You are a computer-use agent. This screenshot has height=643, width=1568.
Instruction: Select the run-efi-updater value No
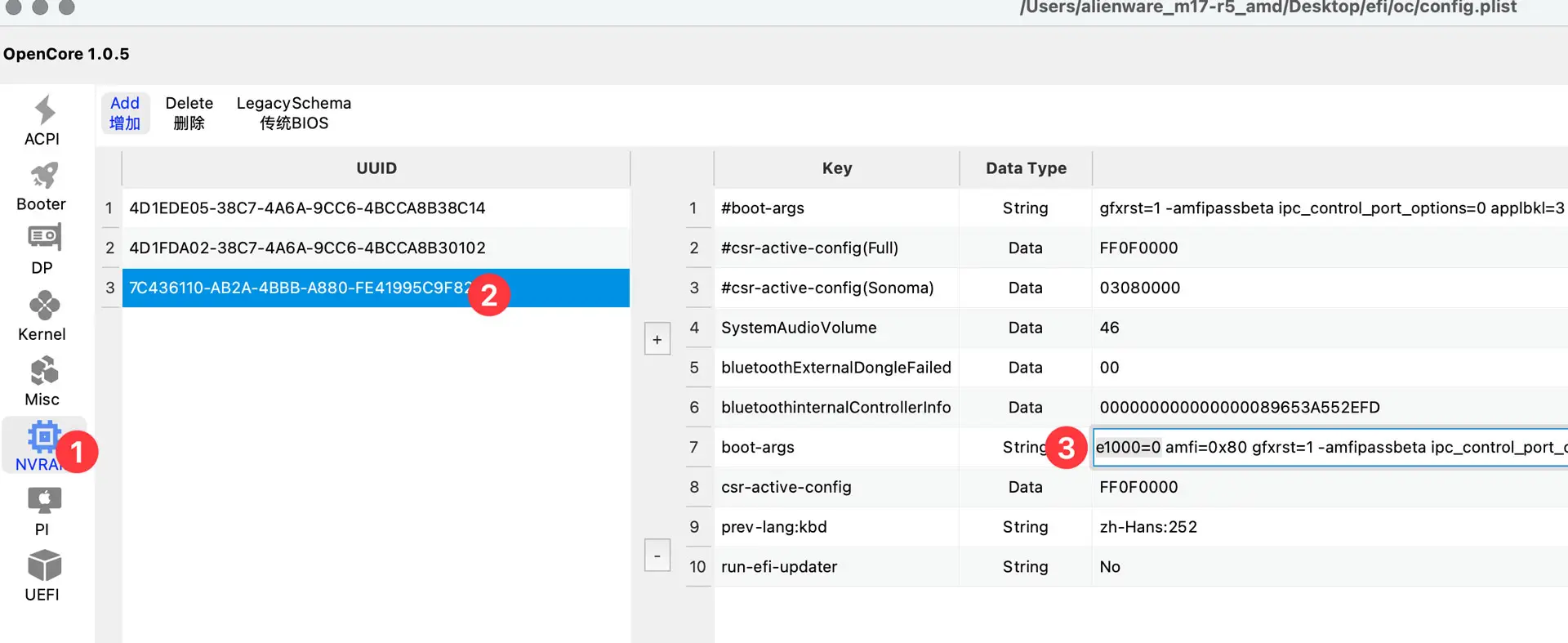point(1109,567)
